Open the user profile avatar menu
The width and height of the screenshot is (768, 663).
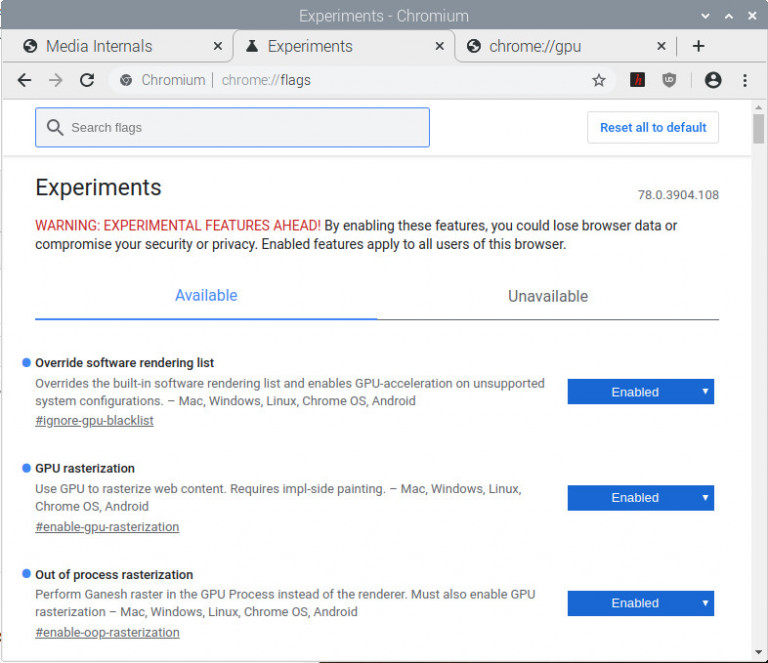point(713,80)
